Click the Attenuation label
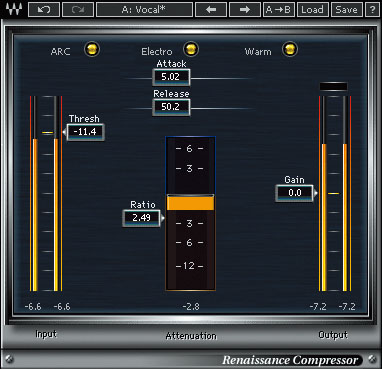 pyautogui.click(x=191, y=336)
